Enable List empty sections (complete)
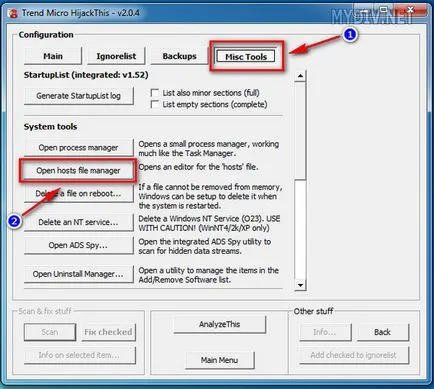 click(155, 104)
